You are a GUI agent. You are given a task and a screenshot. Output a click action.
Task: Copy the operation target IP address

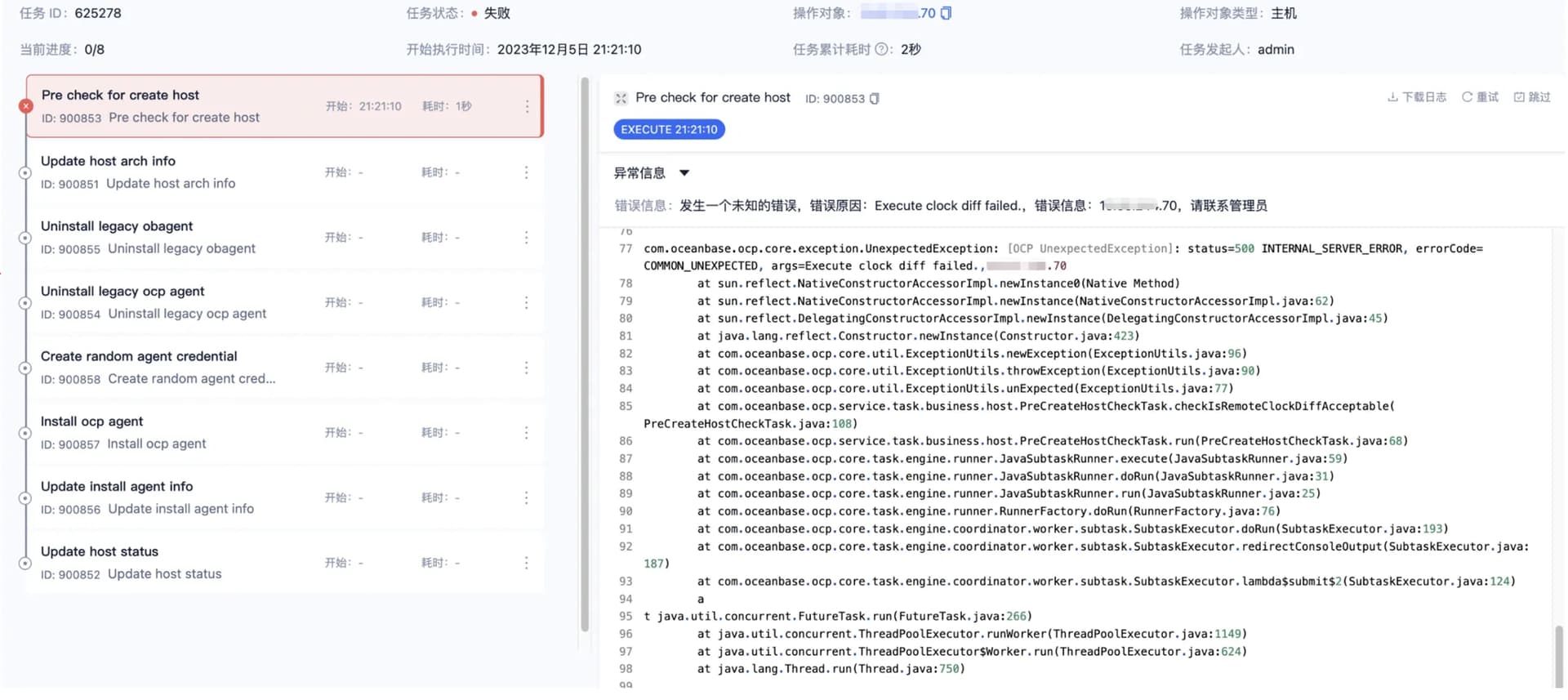(946, 13)
